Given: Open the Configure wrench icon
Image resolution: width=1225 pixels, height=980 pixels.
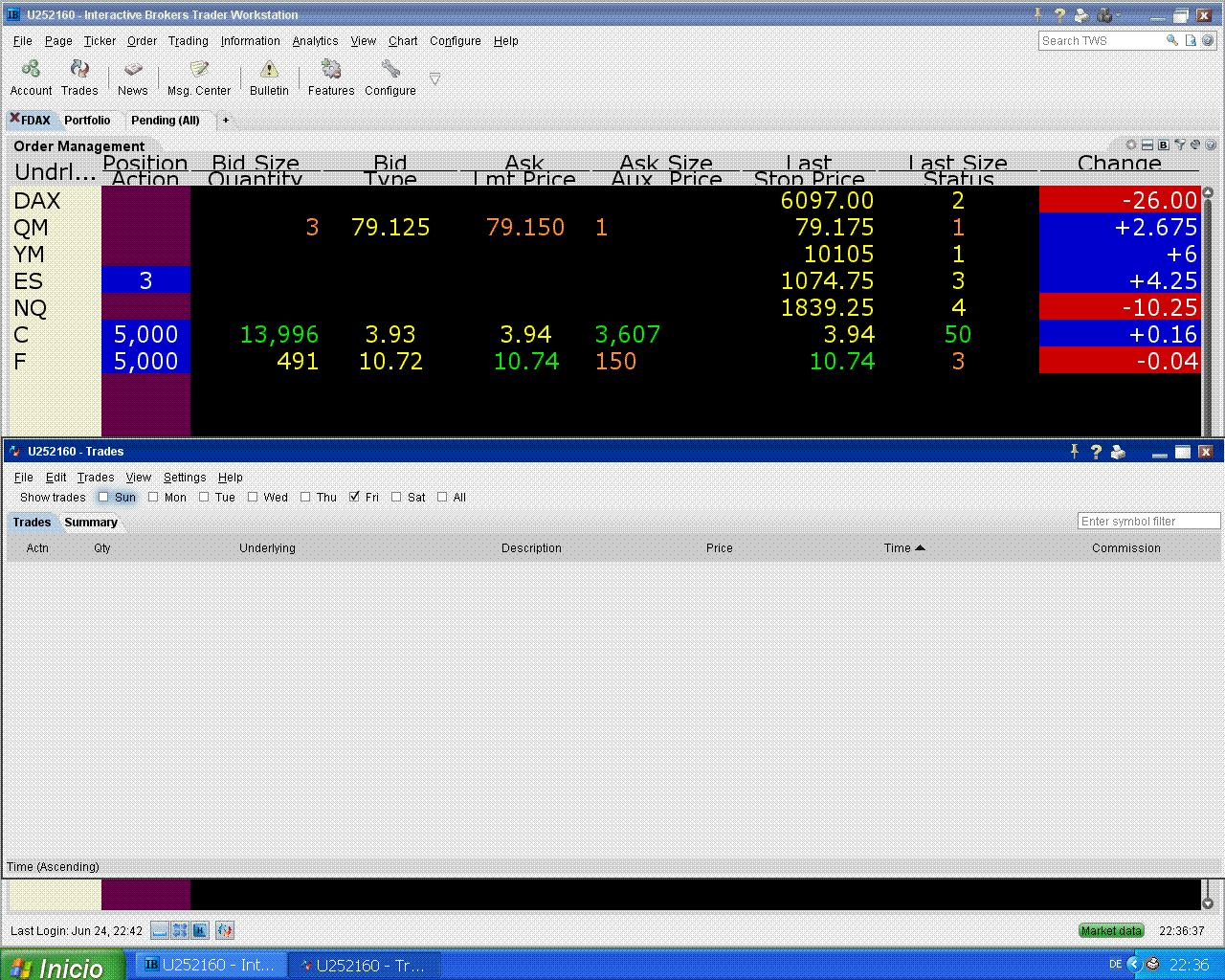Looking at the screenshot, I should coord(390,70).
